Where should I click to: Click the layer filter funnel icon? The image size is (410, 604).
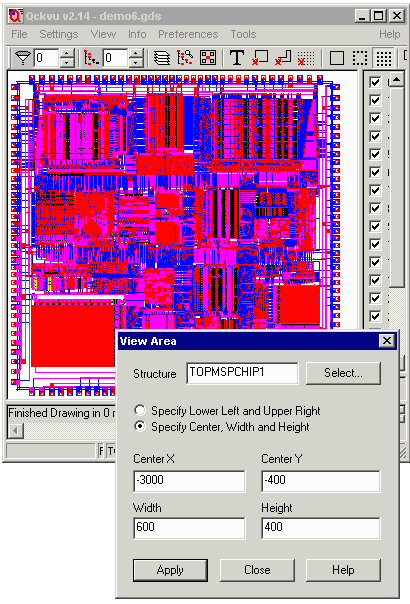tap(23, 58)
